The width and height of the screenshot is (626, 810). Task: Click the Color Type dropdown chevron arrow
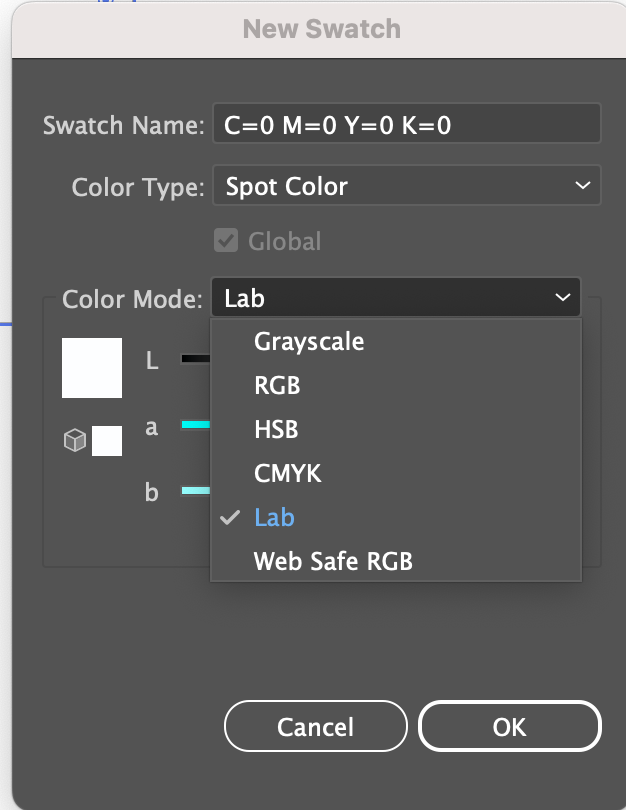coord(583,185)
